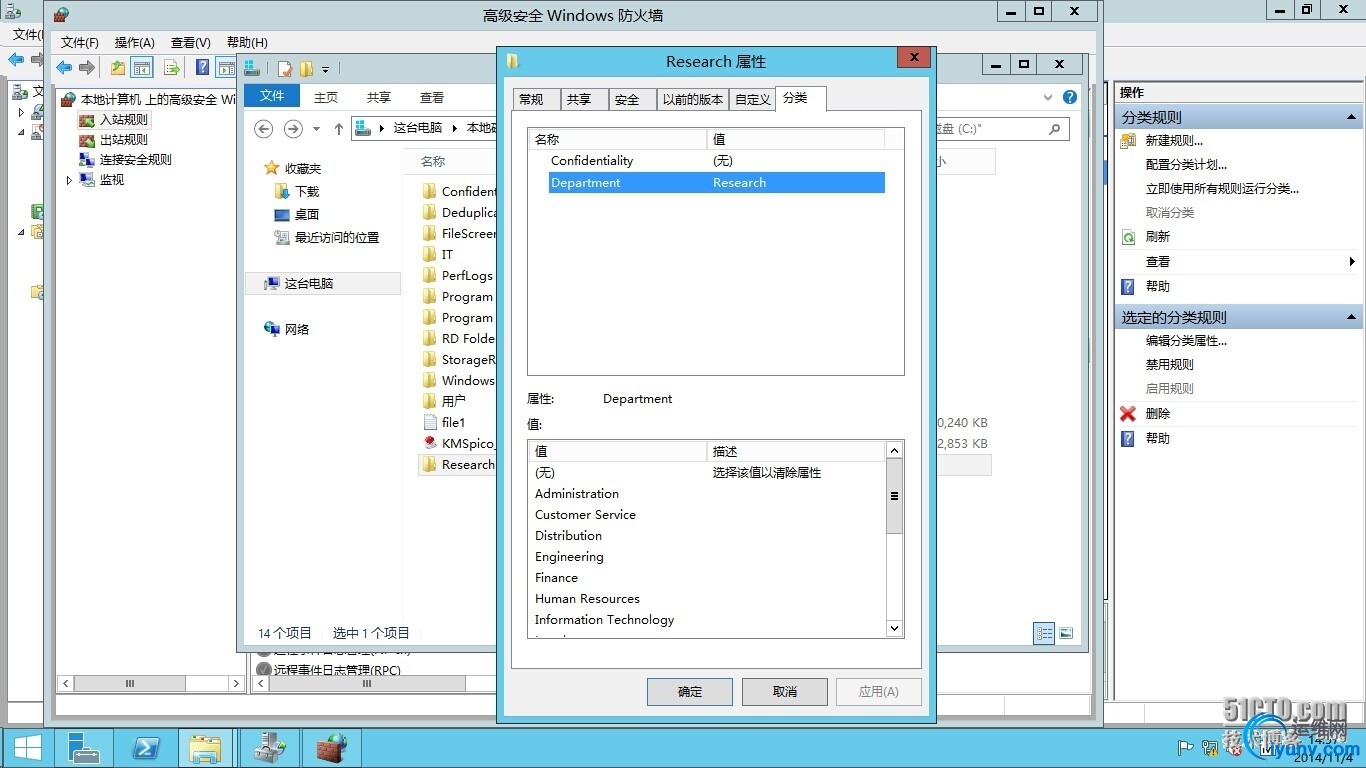Viewport: 1366px width, 768px height.
Task: Click the magnifier icon in Explorer's search box
Action: point(1054,129)
